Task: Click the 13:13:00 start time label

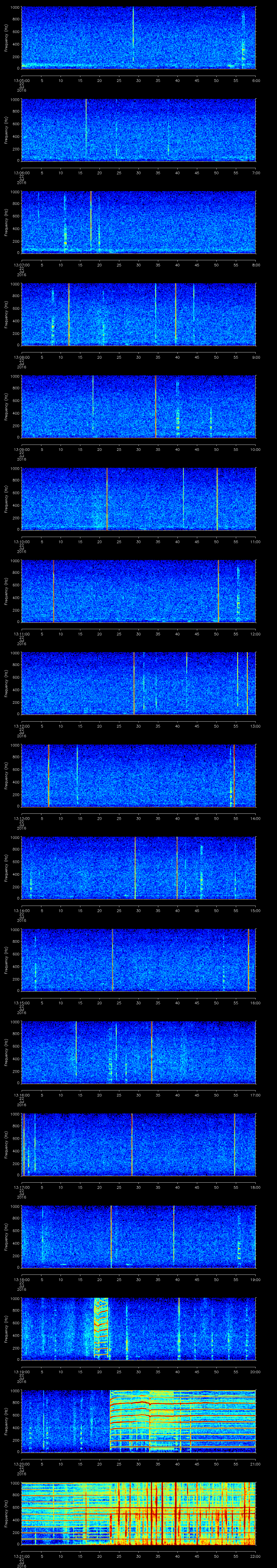Action: [21, 818]
